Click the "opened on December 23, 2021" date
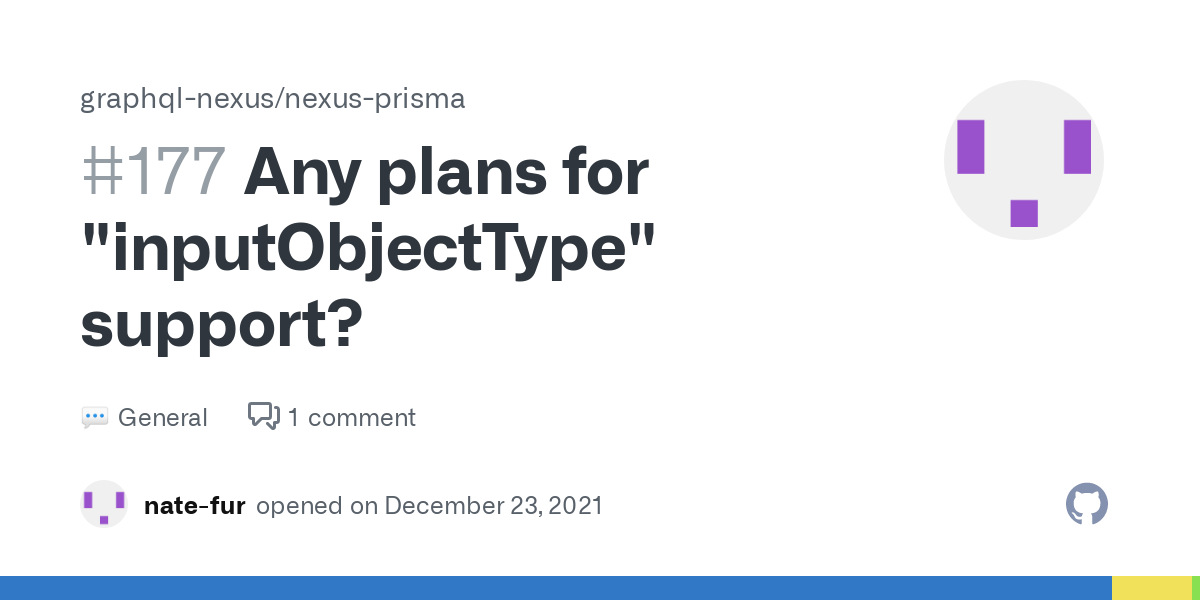 [x=430, y=505]
